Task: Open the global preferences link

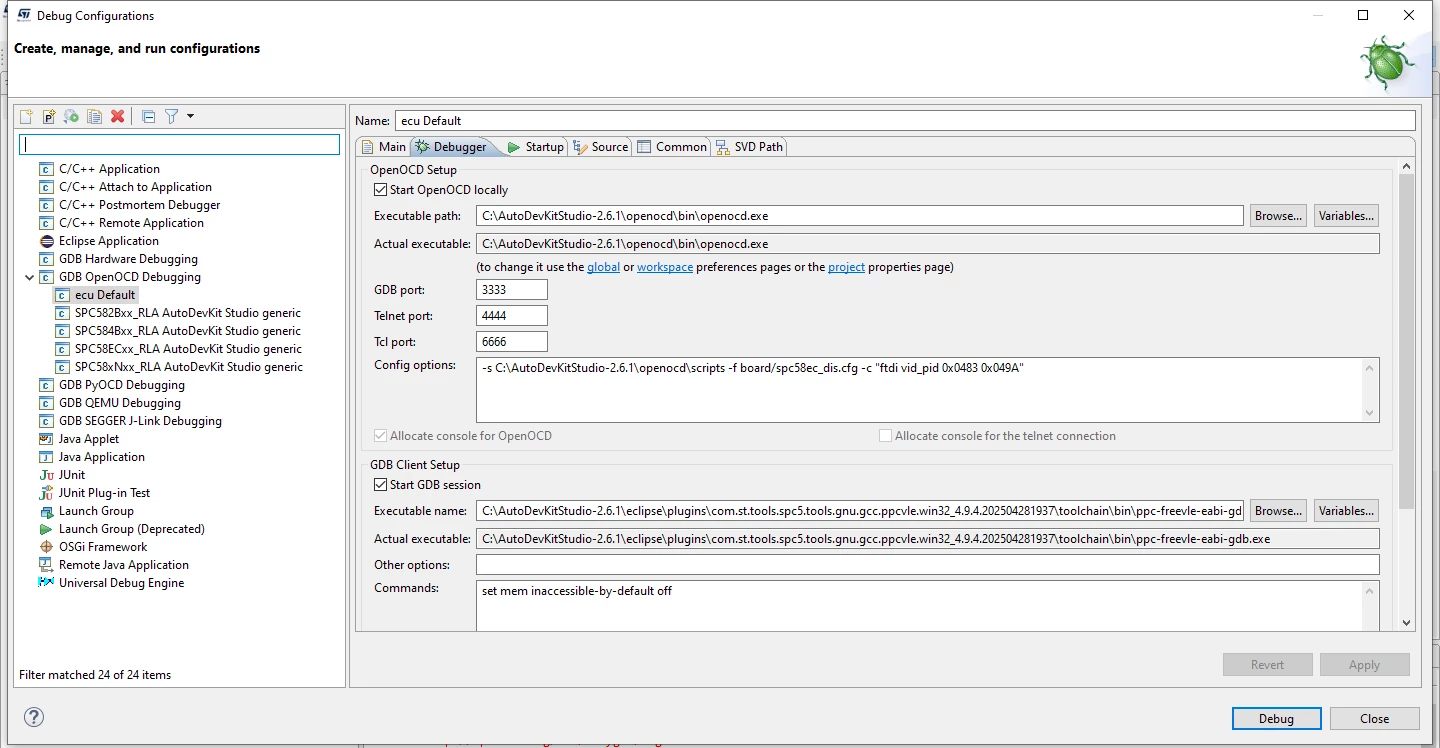Action: [603, 267]
